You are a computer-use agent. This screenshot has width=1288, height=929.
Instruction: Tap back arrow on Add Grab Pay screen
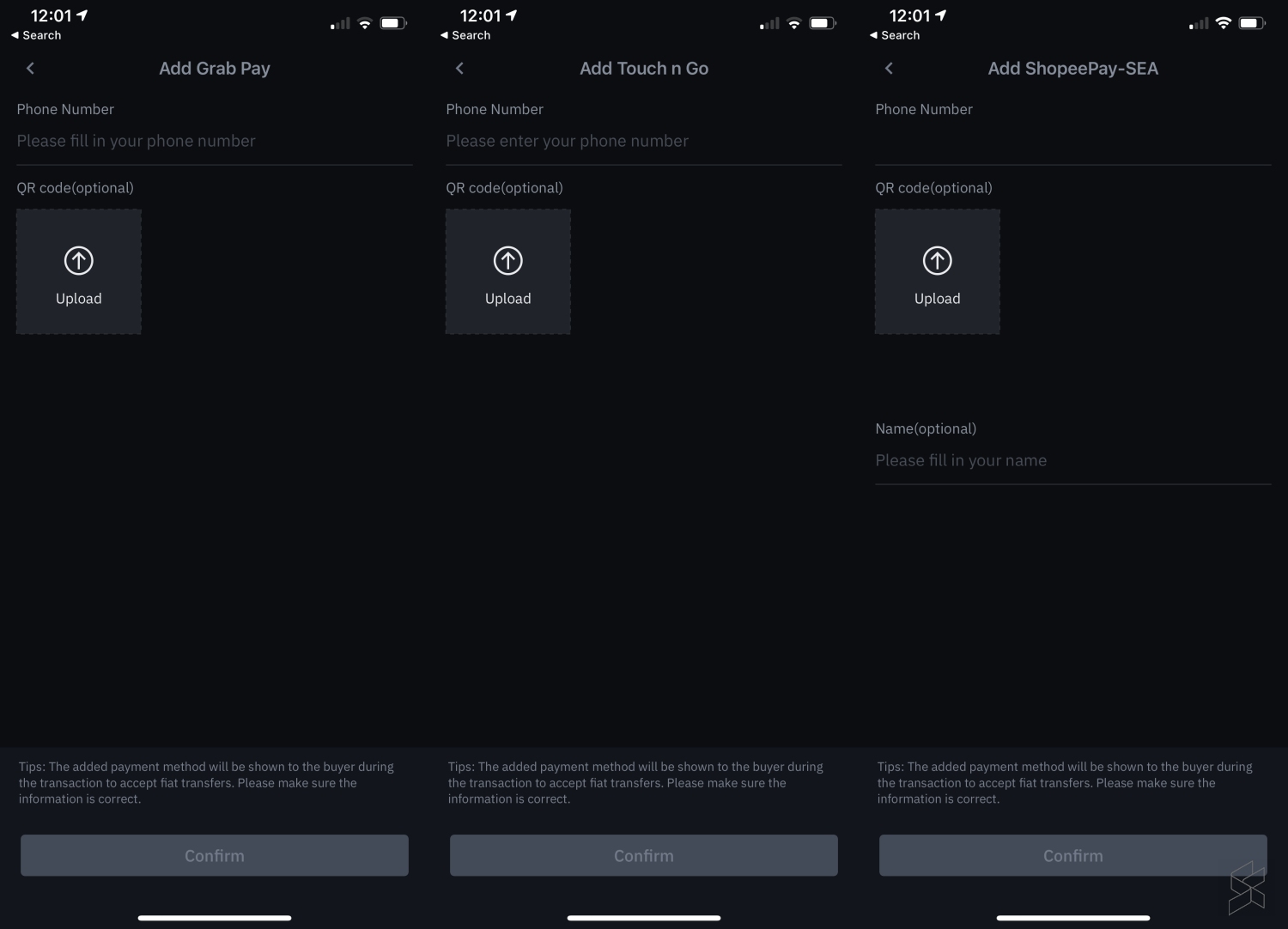[30, 69]
